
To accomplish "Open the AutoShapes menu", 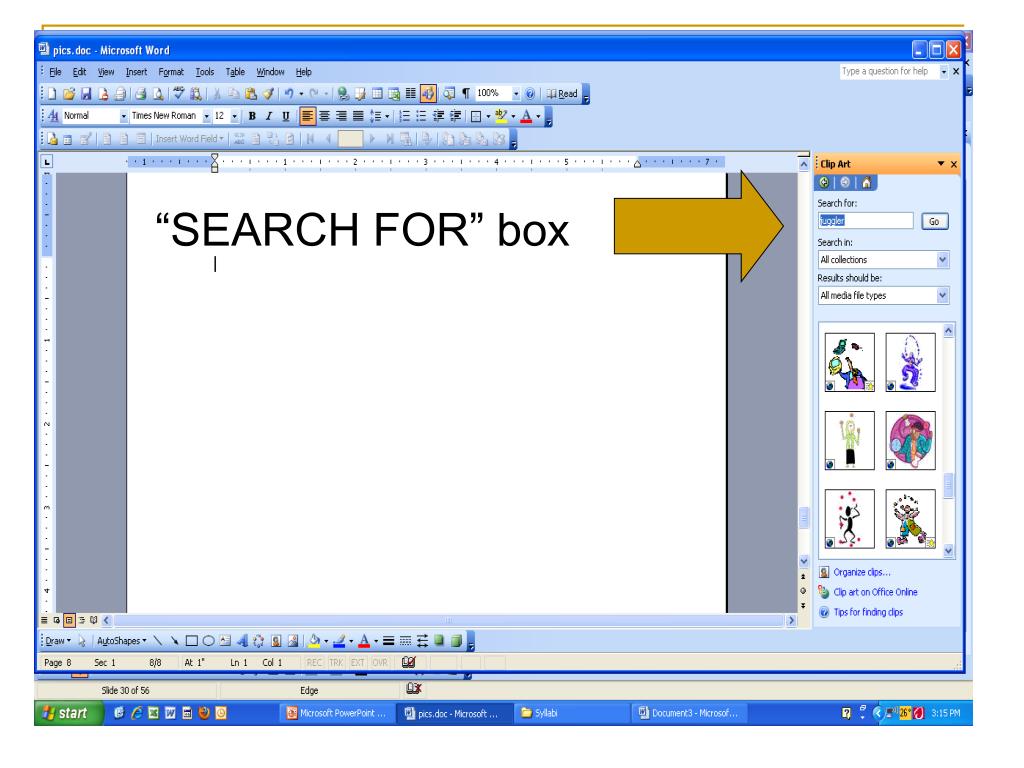I will click(121, 641).
